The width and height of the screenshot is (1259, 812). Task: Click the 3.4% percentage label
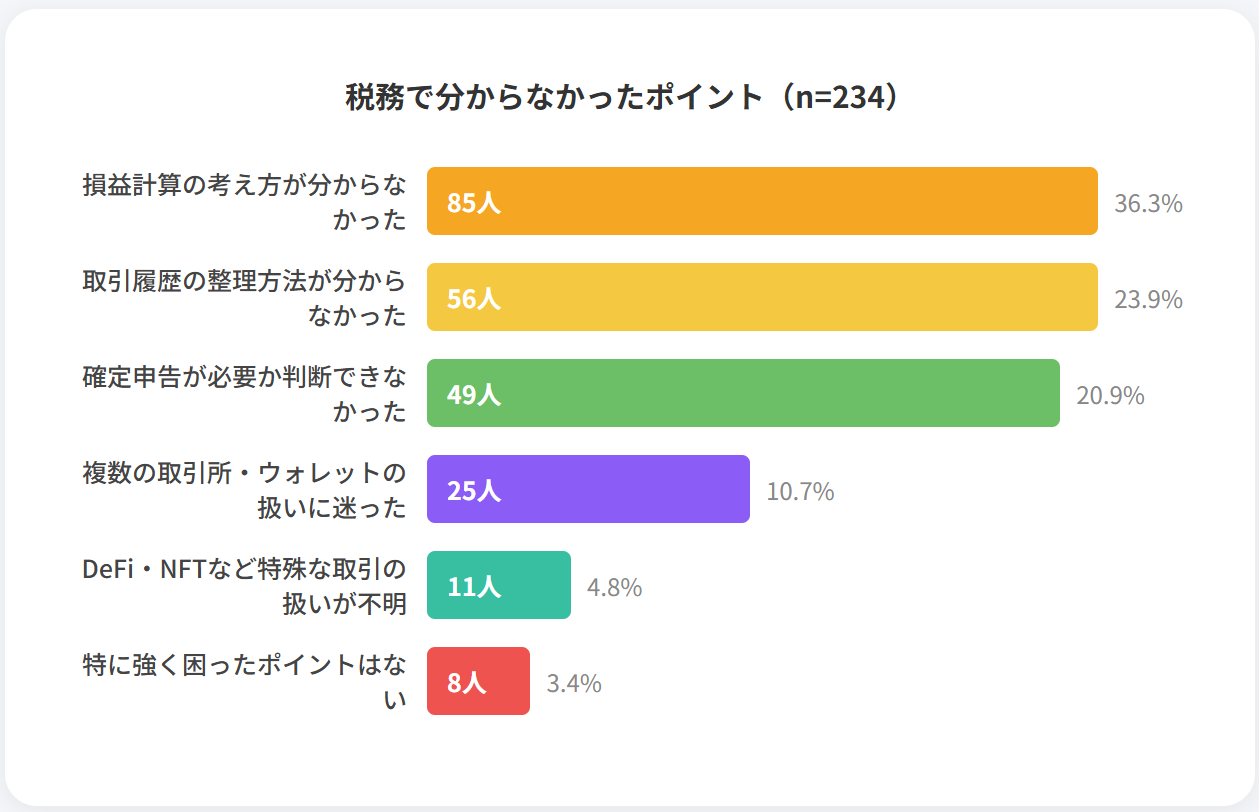pos(574,684)
